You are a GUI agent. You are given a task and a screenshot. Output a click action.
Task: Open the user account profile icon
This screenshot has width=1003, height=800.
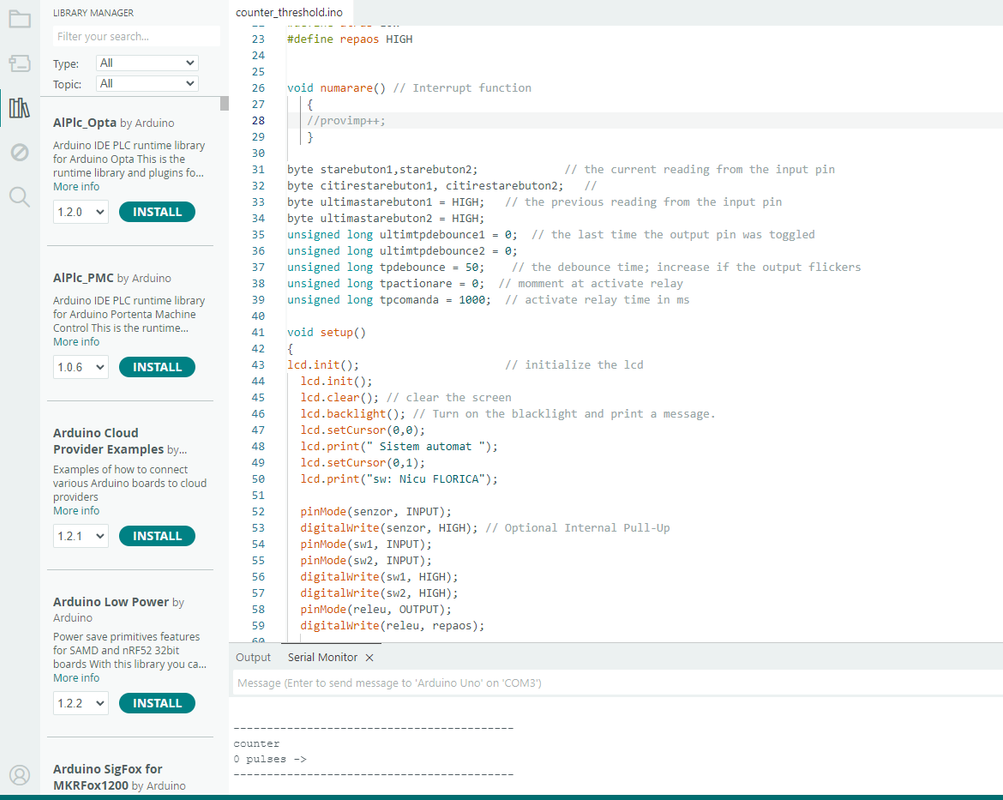point(19,774)
